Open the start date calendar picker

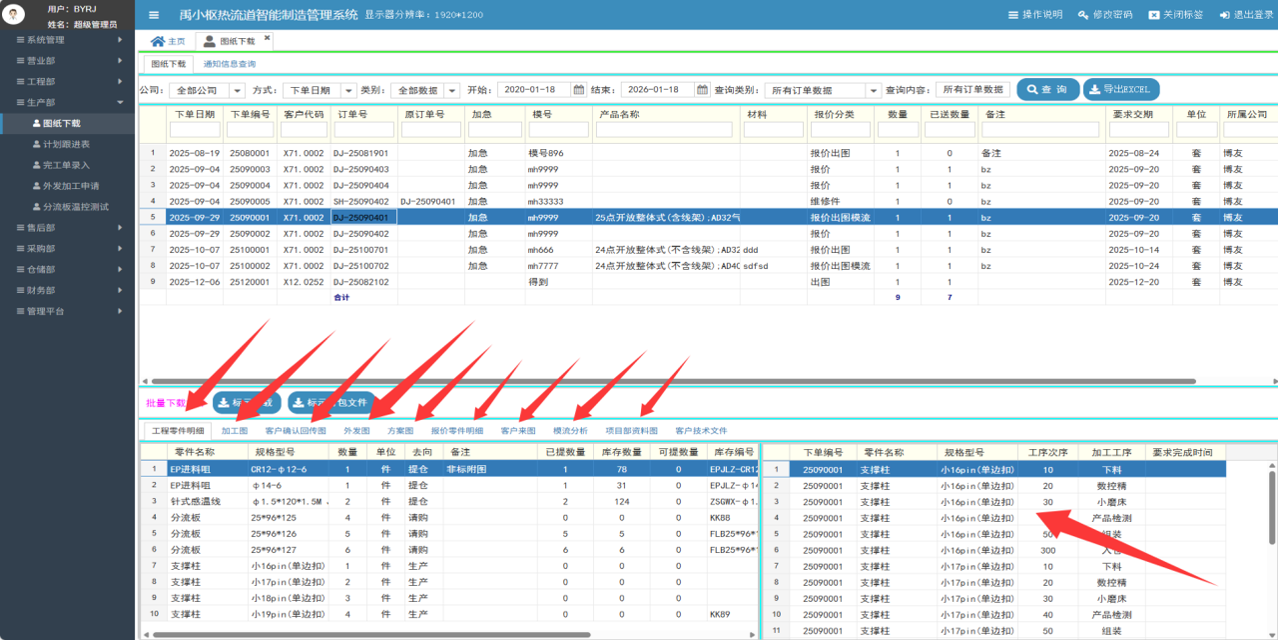[579, 90]
